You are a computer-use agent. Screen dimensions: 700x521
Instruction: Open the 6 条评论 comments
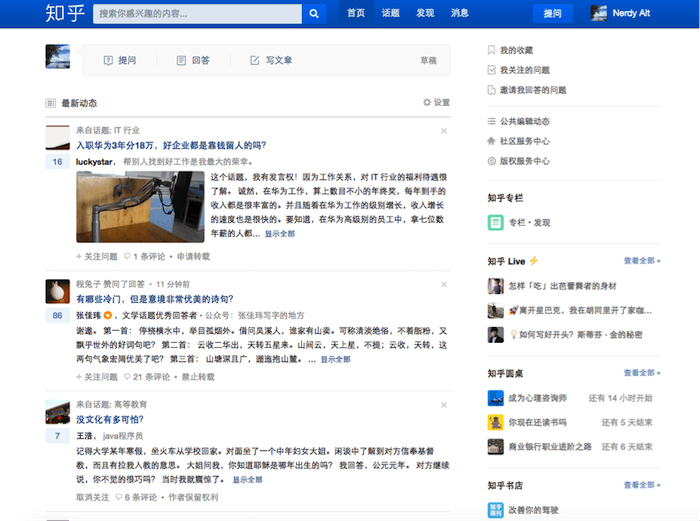coord(136,497)
